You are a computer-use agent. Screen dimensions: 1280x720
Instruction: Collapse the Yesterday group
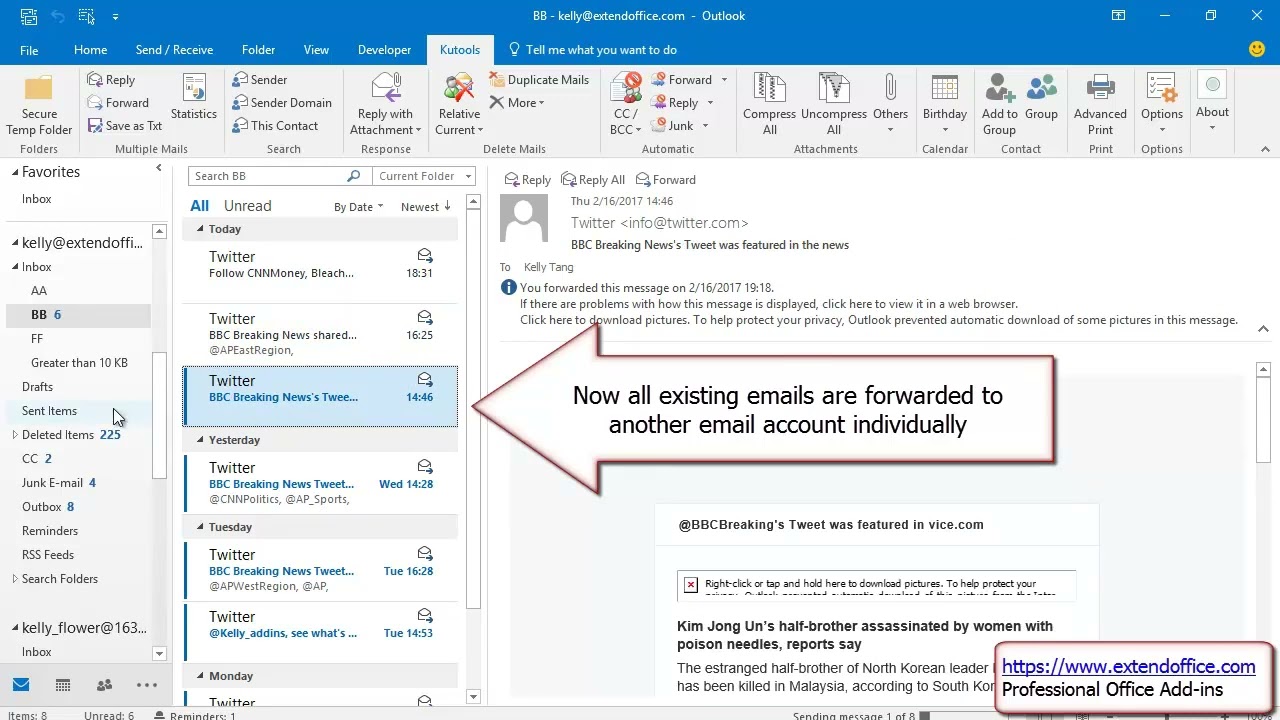[x=200, y=440]
